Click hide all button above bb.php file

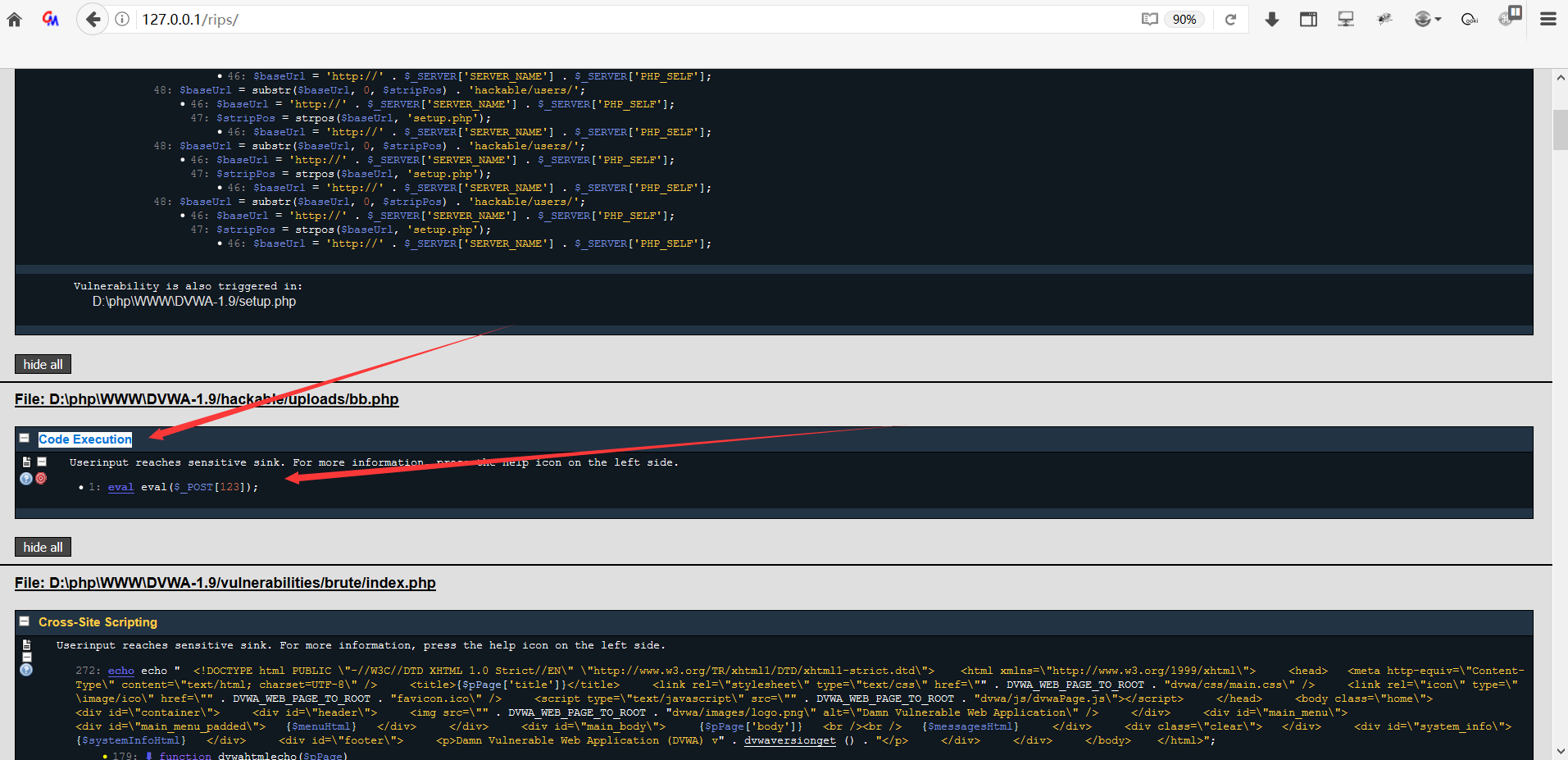(43, 364)
